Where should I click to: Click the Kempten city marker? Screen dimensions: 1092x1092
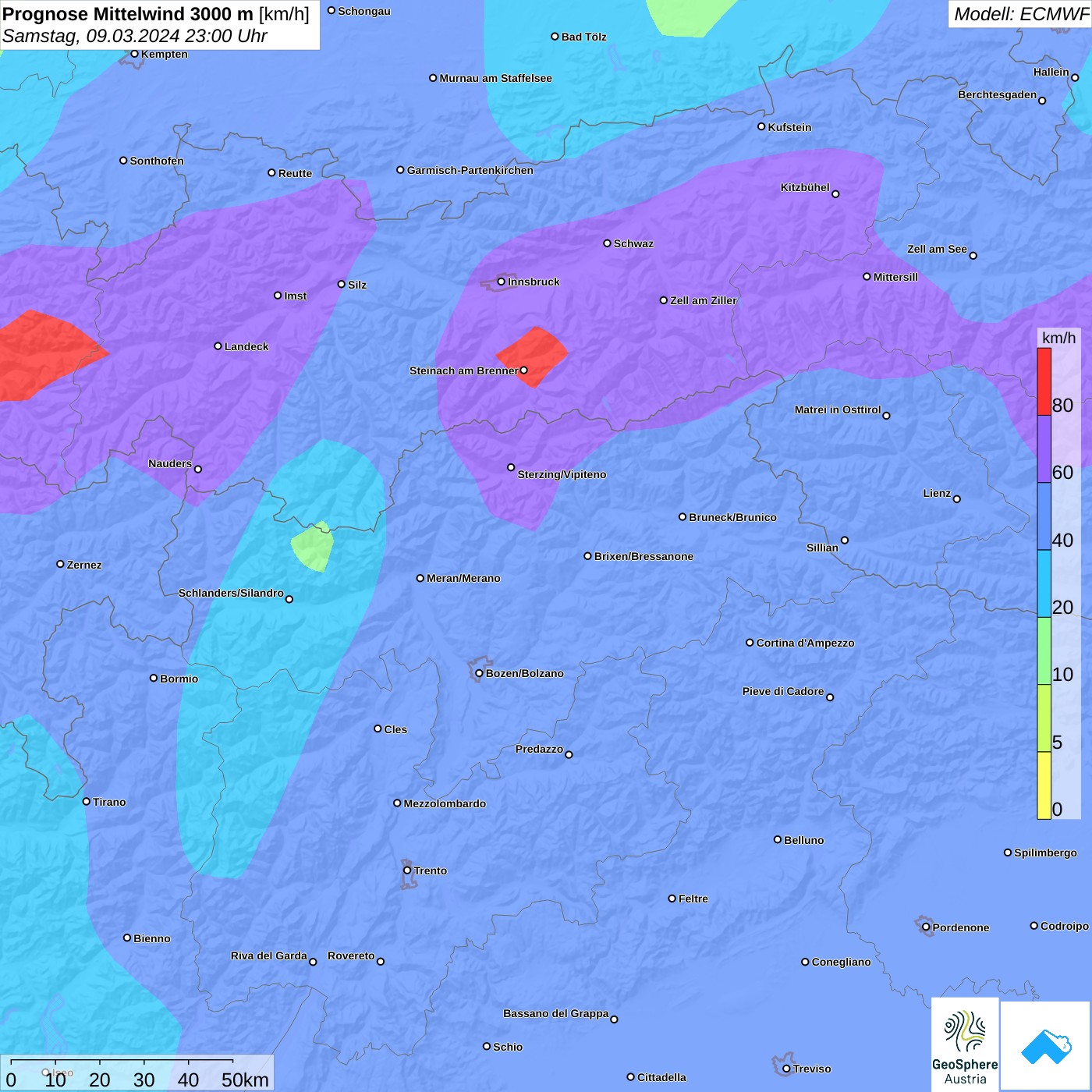[x=134, y=54]
